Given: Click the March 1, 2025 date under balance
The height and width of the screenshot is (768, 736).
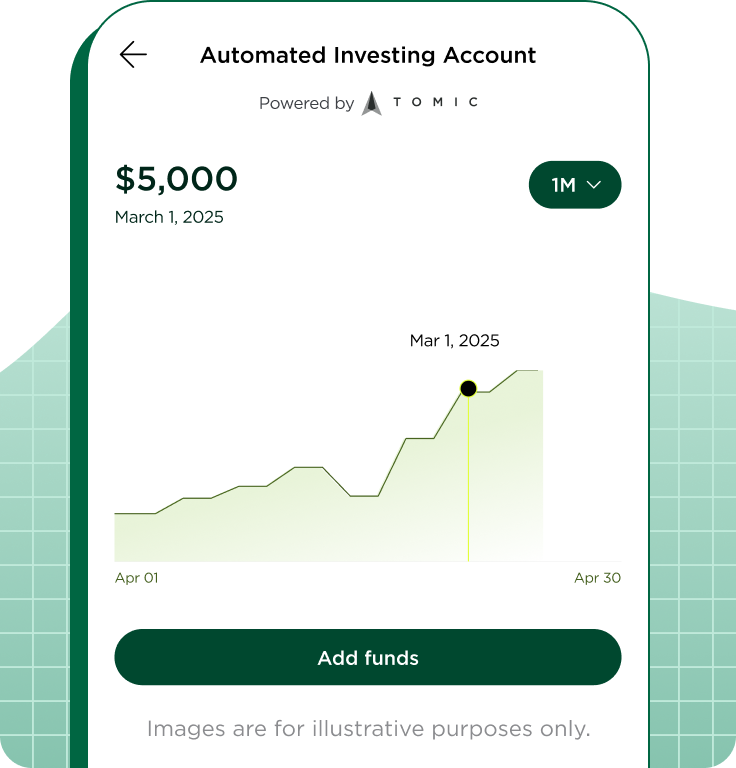Looking at the screenshot, I should 169,217.
